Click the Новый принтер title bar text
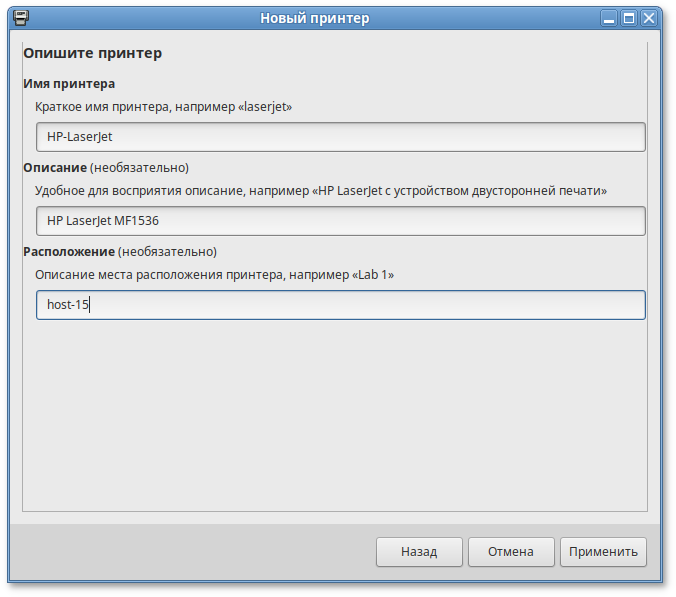676x597 pixels. point(314,18)
